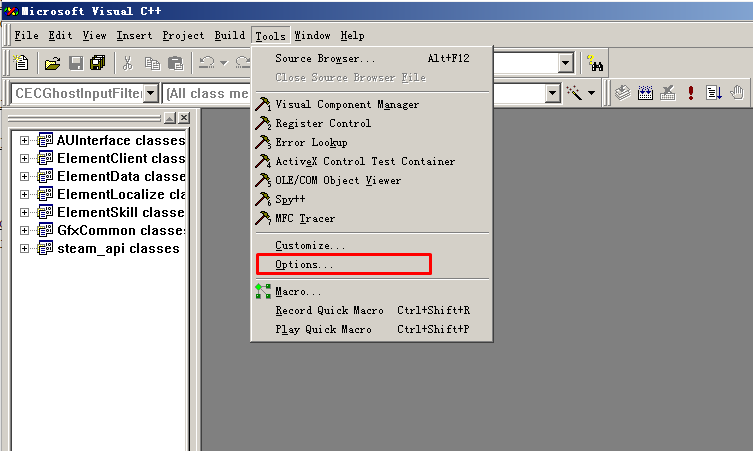The height and width of the screenshot is (451, 753).
Task: Click the Execute Program exclamation icon
Action: click(x=691, y=92)
